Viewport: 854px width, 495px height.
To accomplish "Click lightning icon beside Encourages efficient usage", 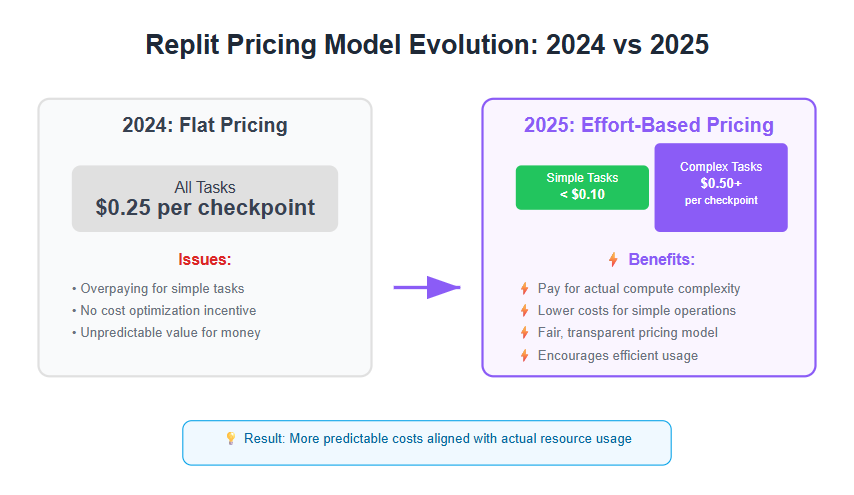I will click(524, 356).
